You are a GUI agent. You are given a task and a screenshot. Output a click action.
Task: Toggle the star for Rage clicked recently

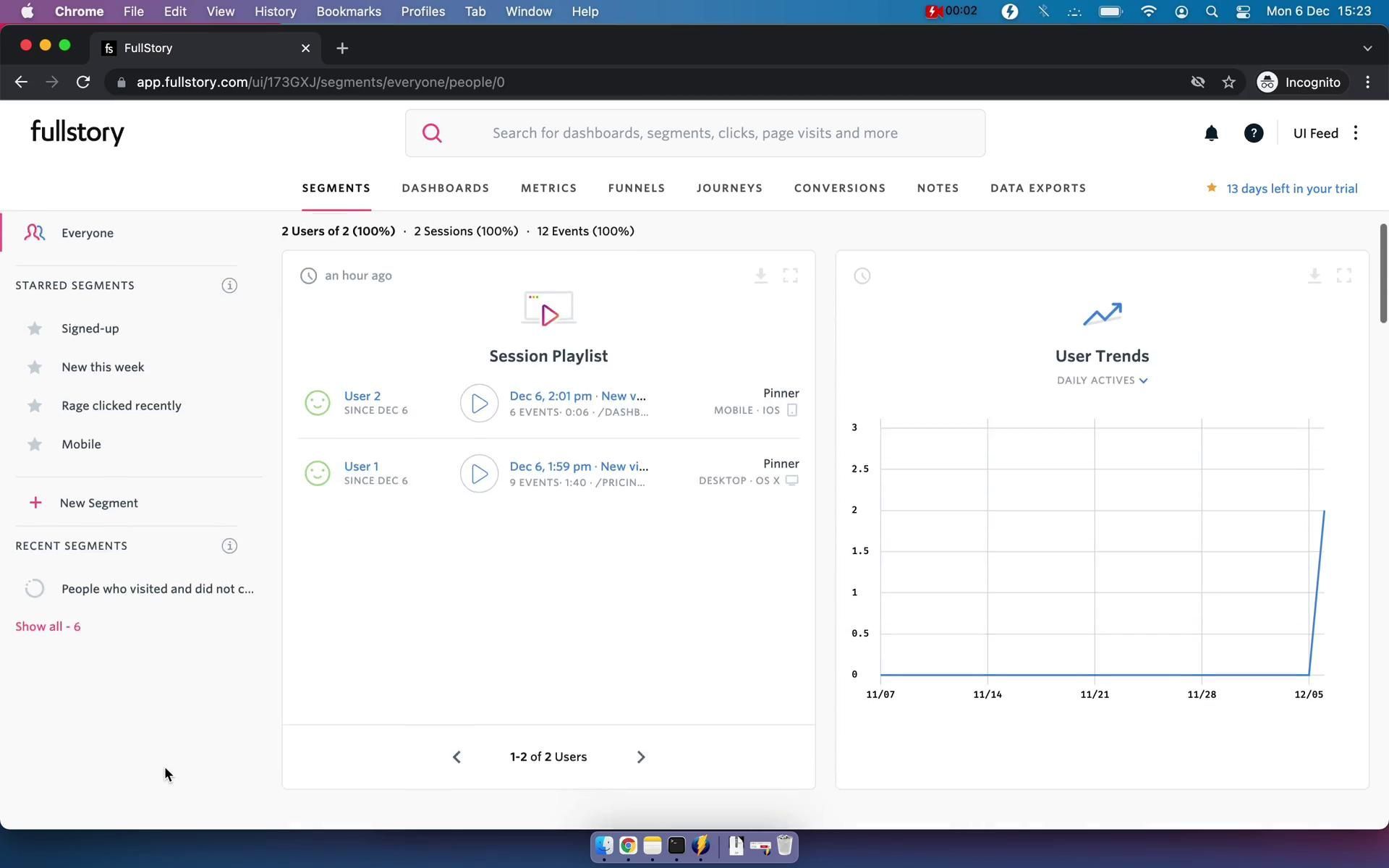(35, 406)
